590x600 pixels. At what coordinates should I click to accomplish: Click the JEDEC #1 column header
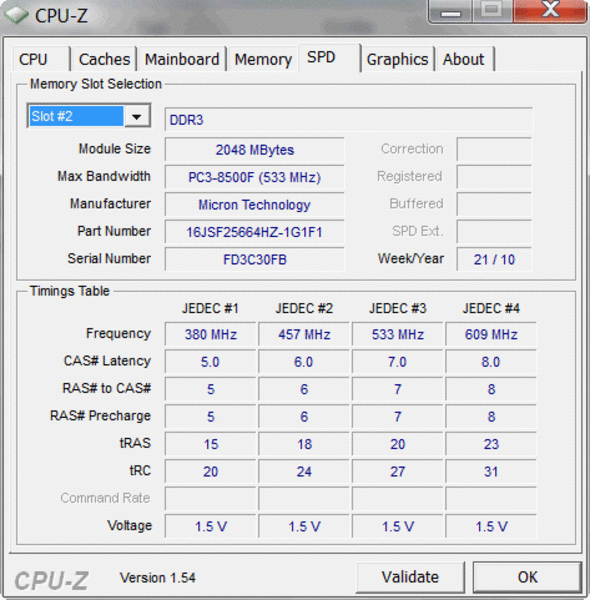210,308
